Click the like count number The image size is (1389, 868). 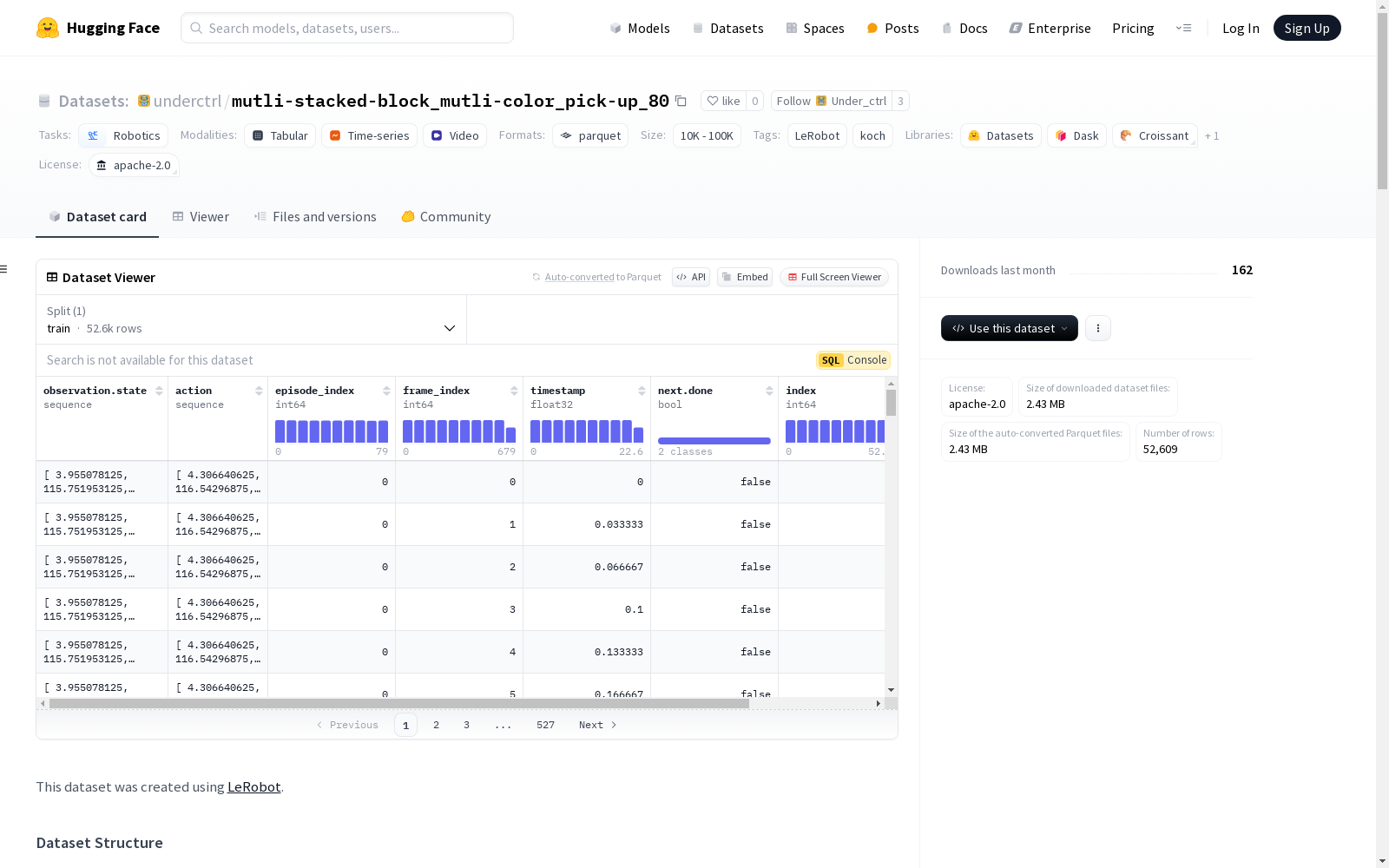(755, 101)
